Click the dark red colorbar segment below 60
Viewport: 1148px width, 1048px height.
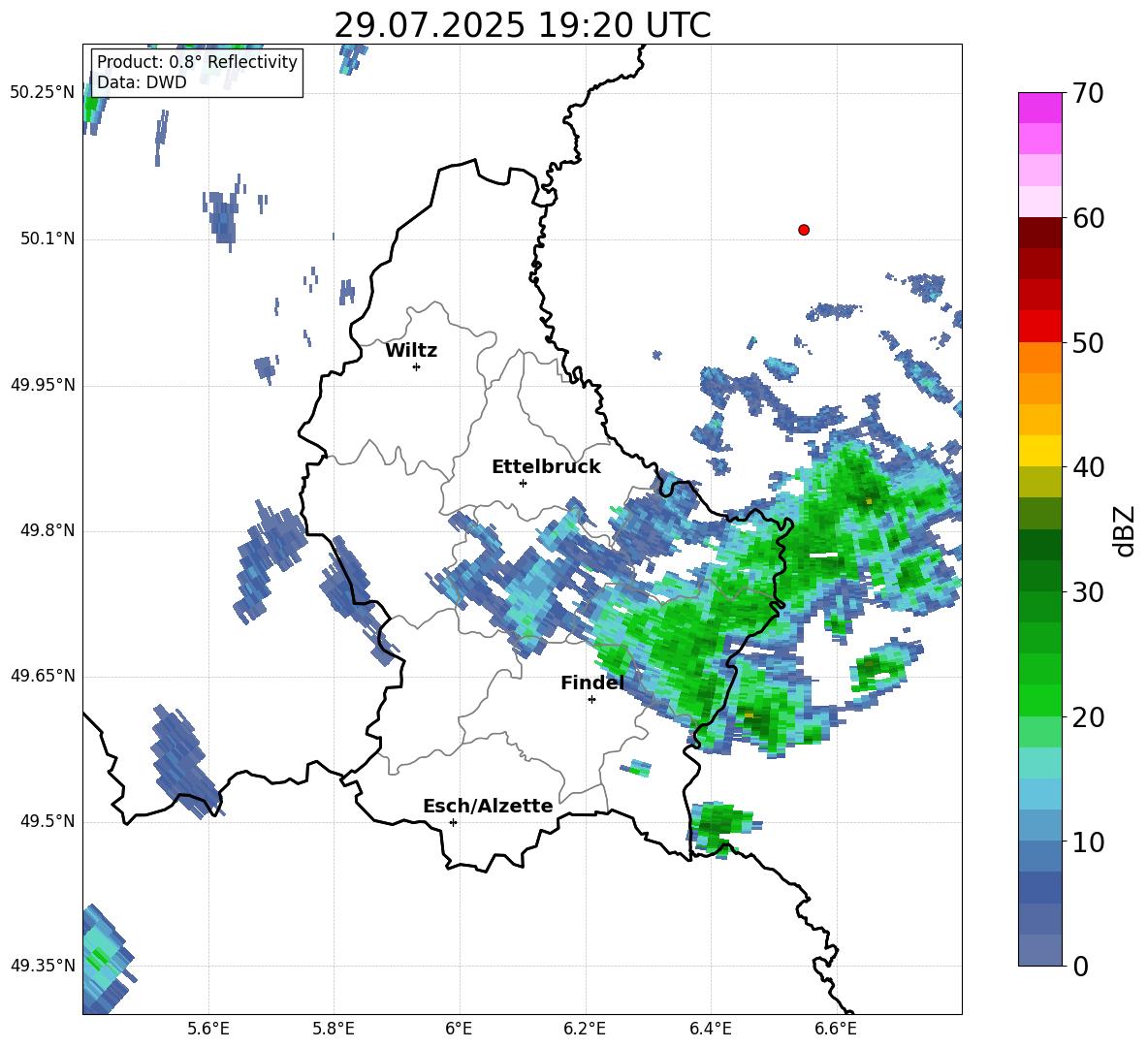[1039, 233]
